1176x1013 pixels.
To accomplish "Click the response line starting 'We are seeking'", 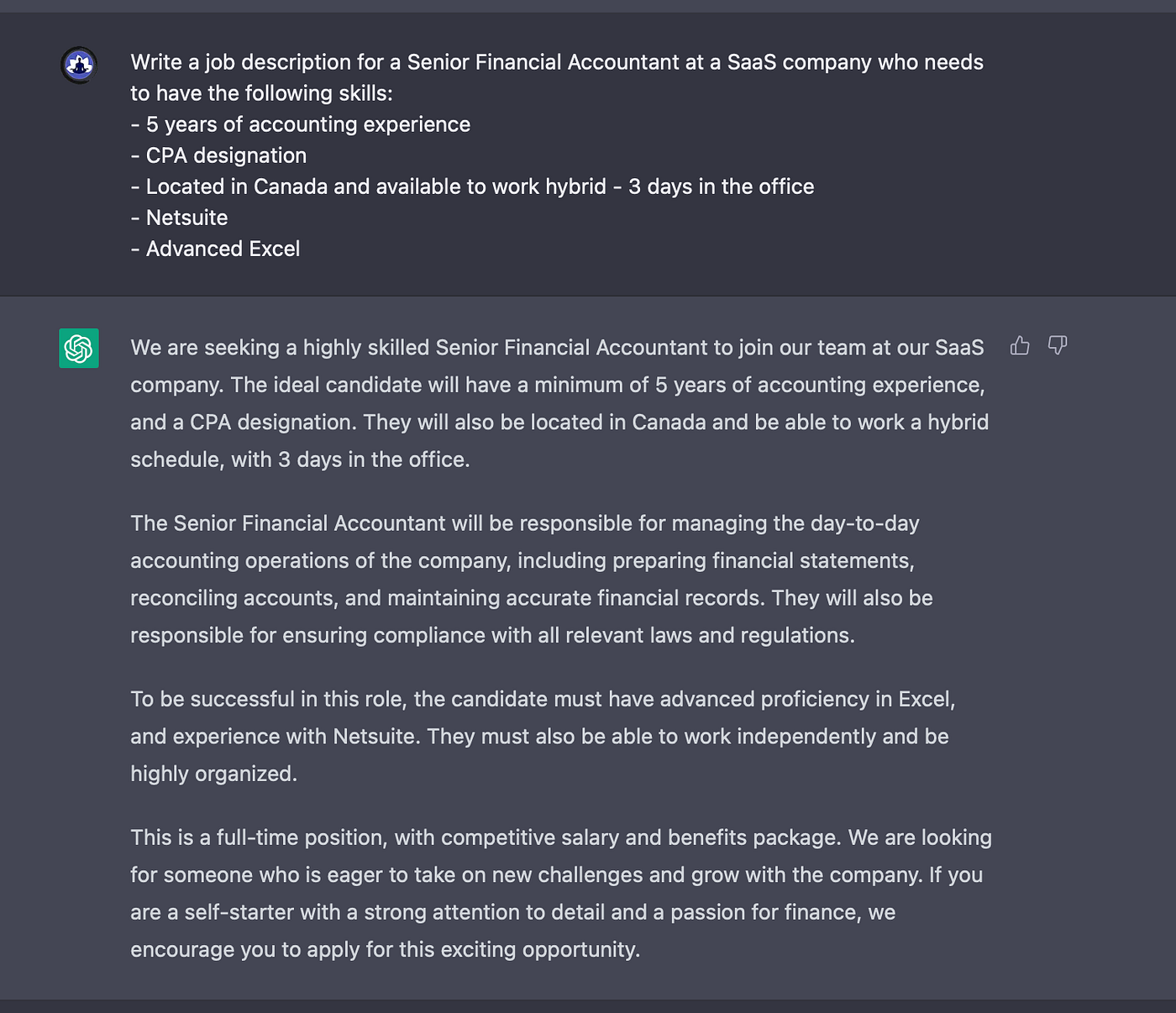I will coord(557,348).
